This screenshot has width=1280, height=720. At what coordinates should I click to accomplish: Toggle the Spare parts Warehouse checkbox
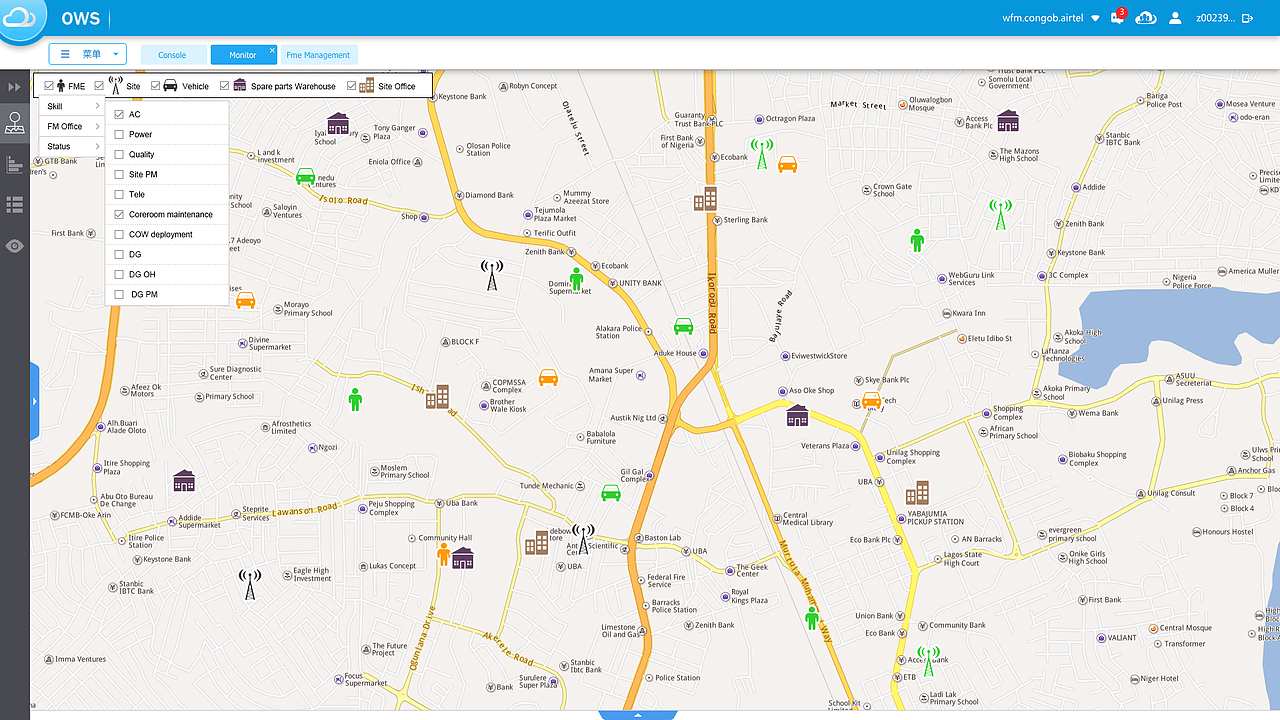pyautogui.click(x=225, y=86)
